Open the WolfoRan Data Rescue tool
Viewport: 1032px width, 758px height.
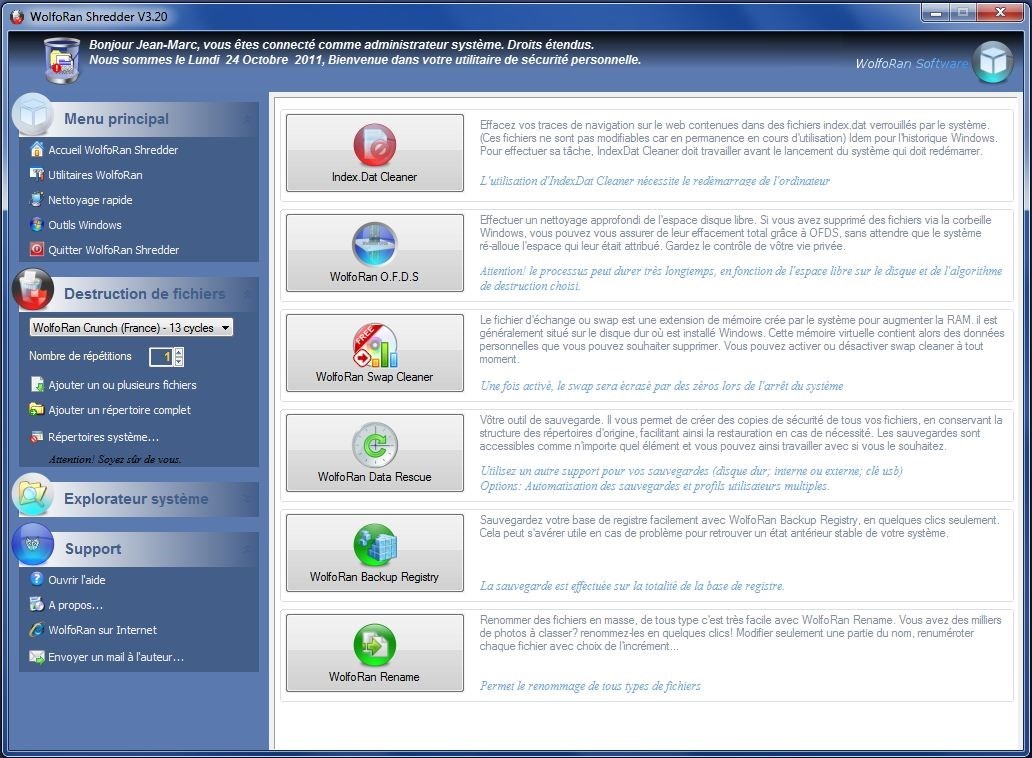point(374,453)
